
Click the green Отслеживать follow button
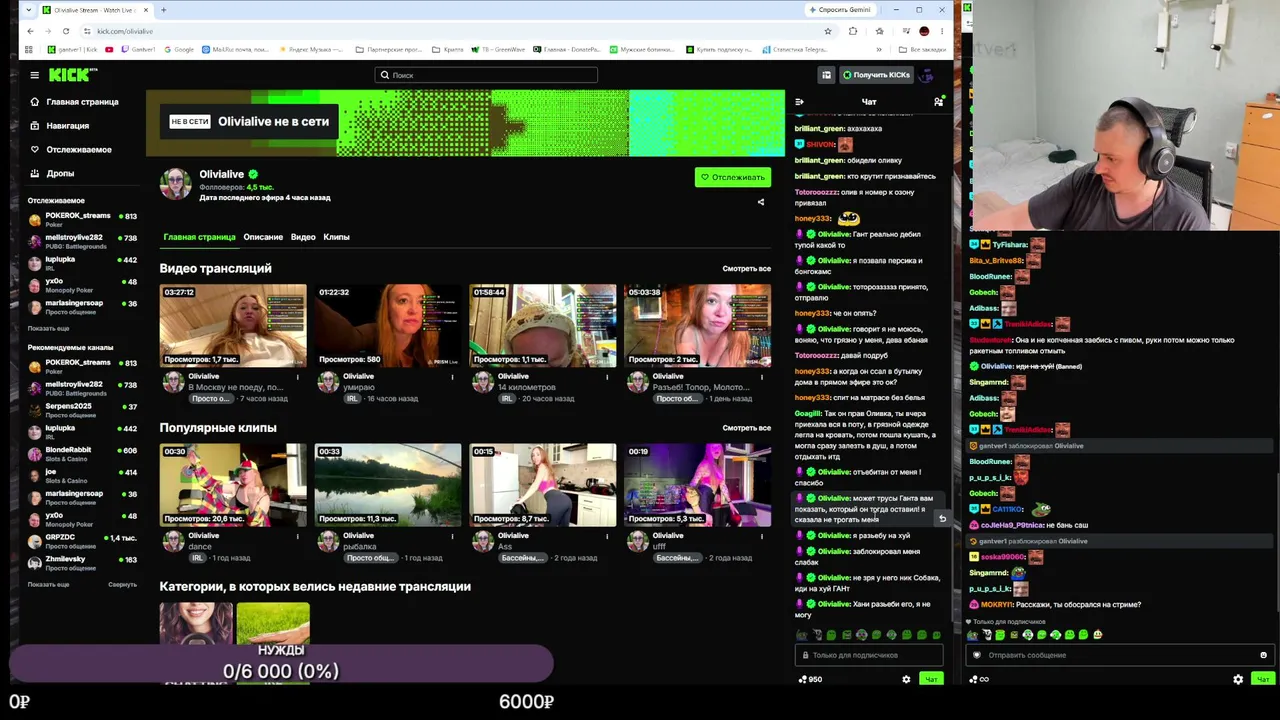click(x=733, y=177)
